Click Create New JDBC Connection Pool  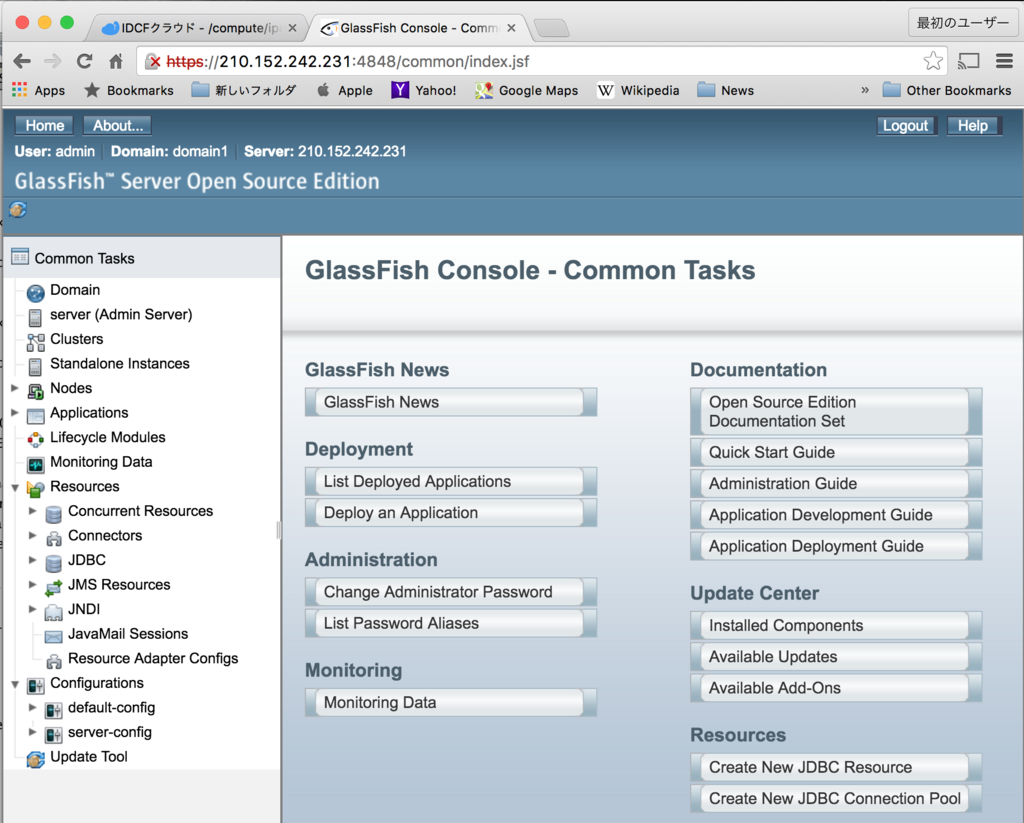point(836,798)
